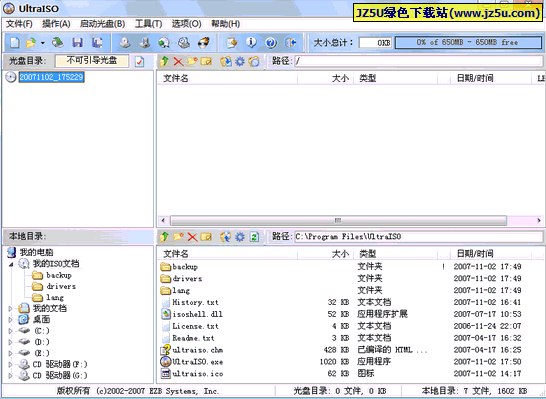Click the Convert image format icon
The height and width of the screenshot is (399, 546).
(x=164, y=42)
